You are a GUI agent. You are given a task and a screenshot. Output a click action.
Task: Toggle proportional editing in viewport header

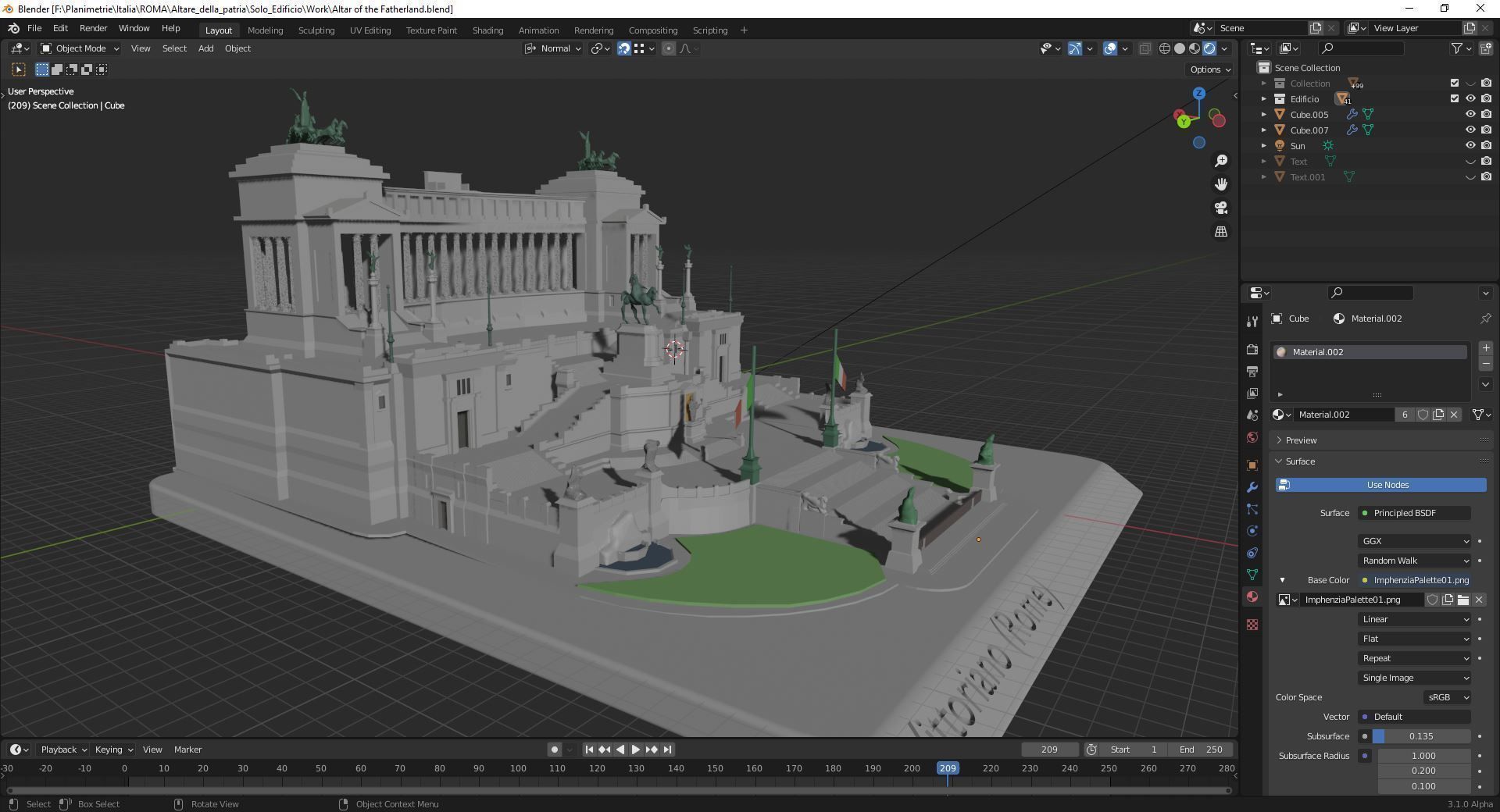pyautogui.click(x=669, y=48)
